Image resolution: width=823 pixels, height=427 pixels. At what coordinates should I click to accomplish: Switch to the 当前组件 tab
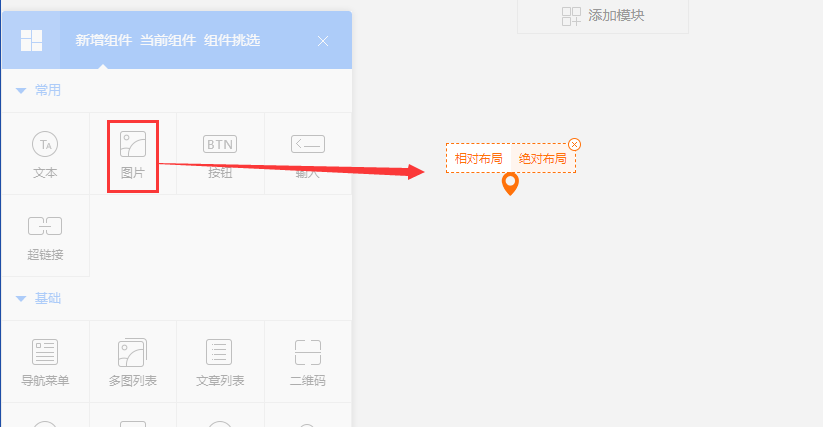coord(167,41)
